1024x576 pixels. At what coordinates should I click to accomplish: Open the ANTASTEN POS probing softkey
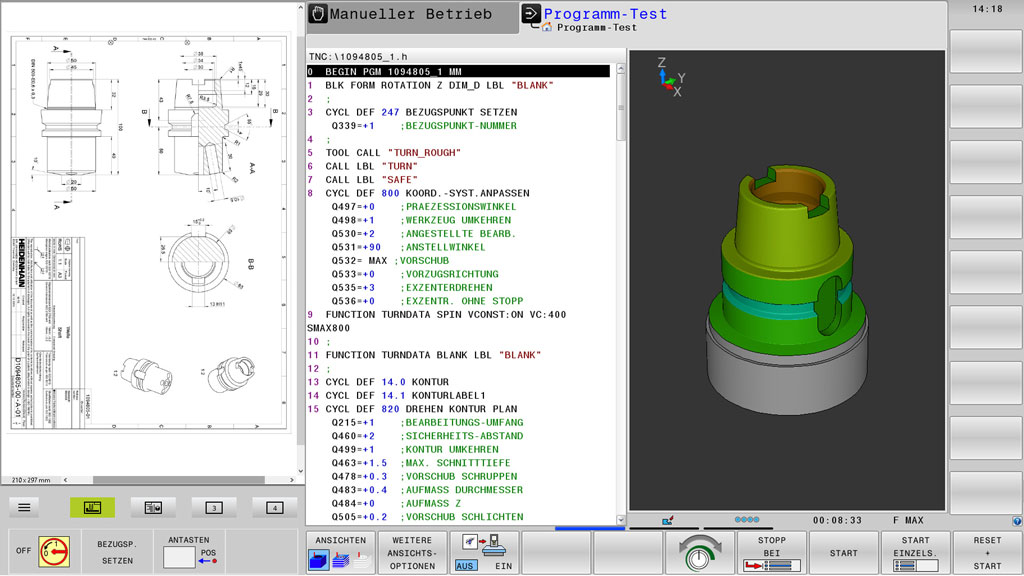point(189,552)
